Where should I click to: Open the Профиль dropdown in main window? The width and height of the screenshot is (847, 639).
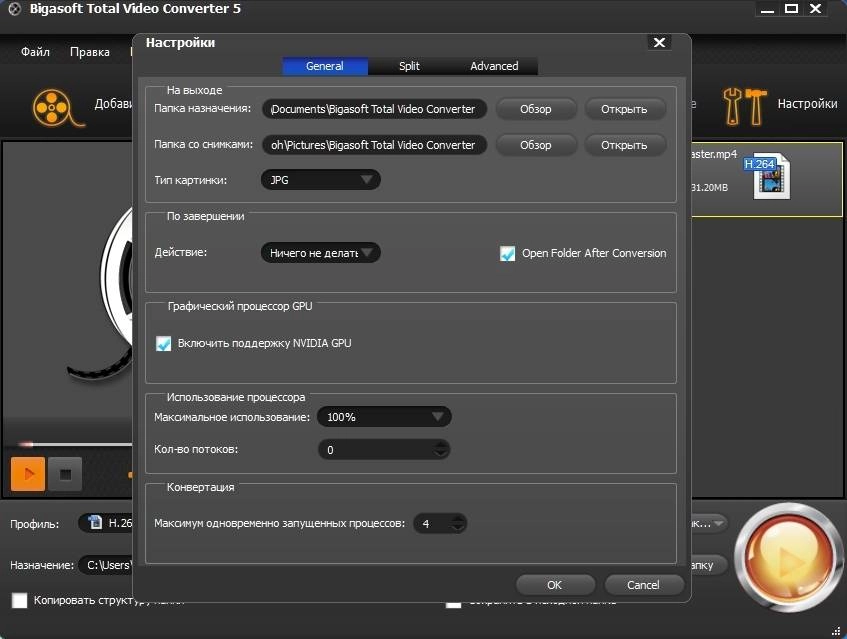tap(106, 523)
